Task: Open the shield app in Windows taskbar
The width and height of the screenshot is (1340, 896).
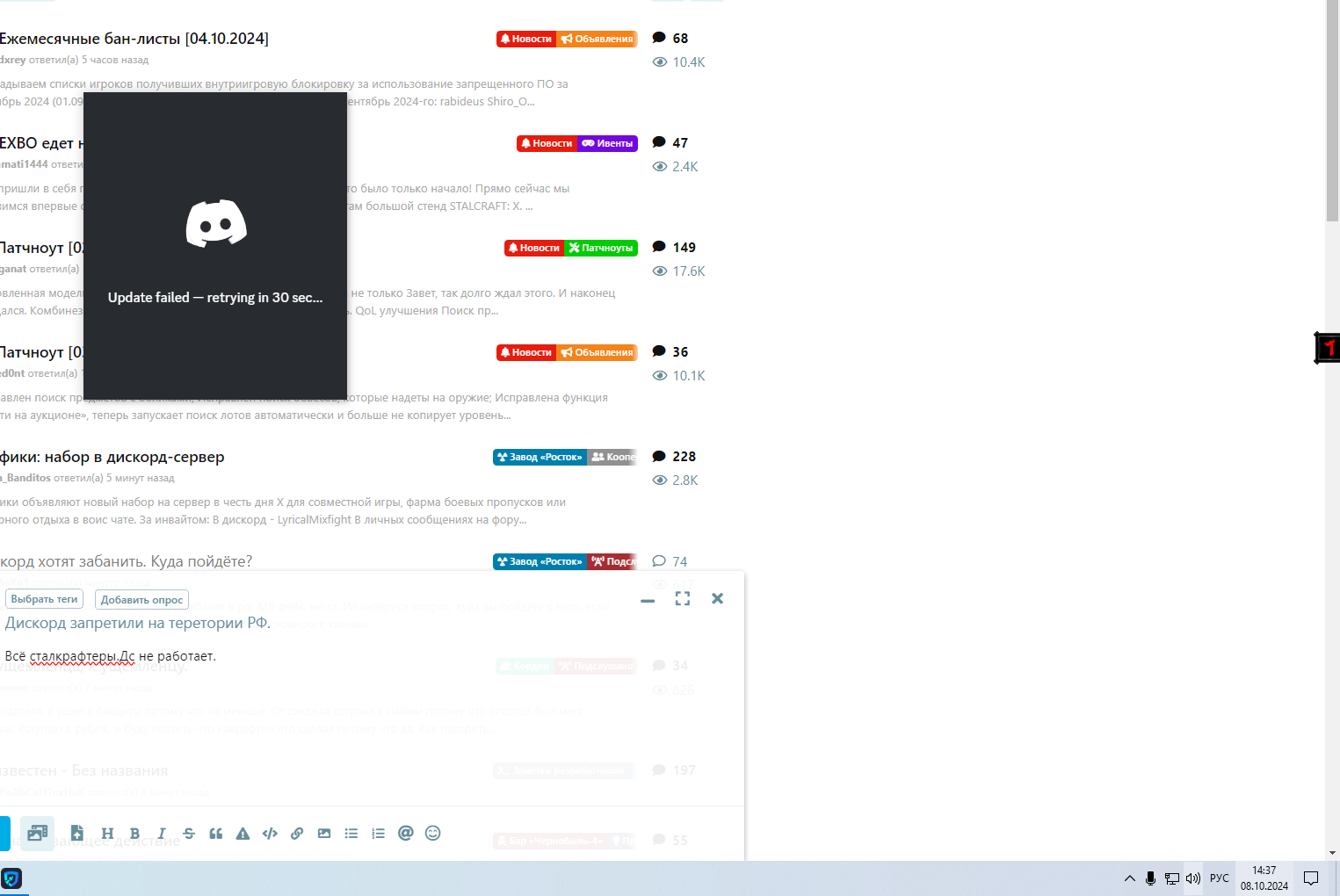Action: coord(11,878)
